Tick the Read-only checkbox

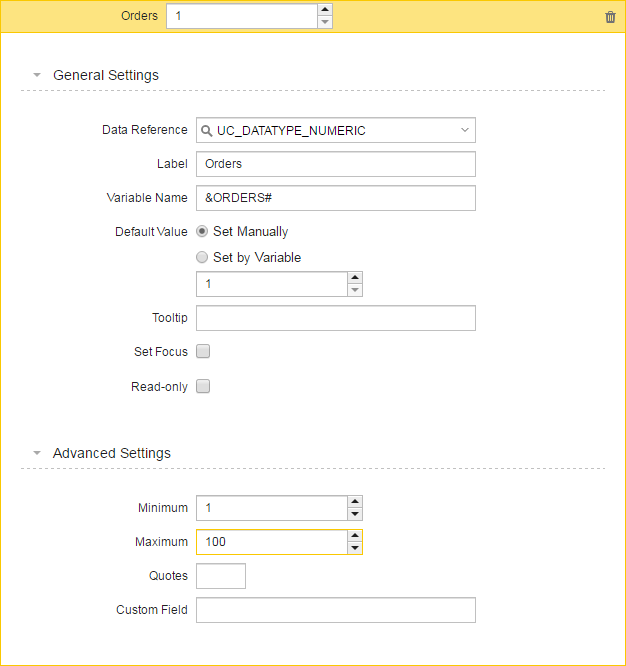(x=203, y=386)
